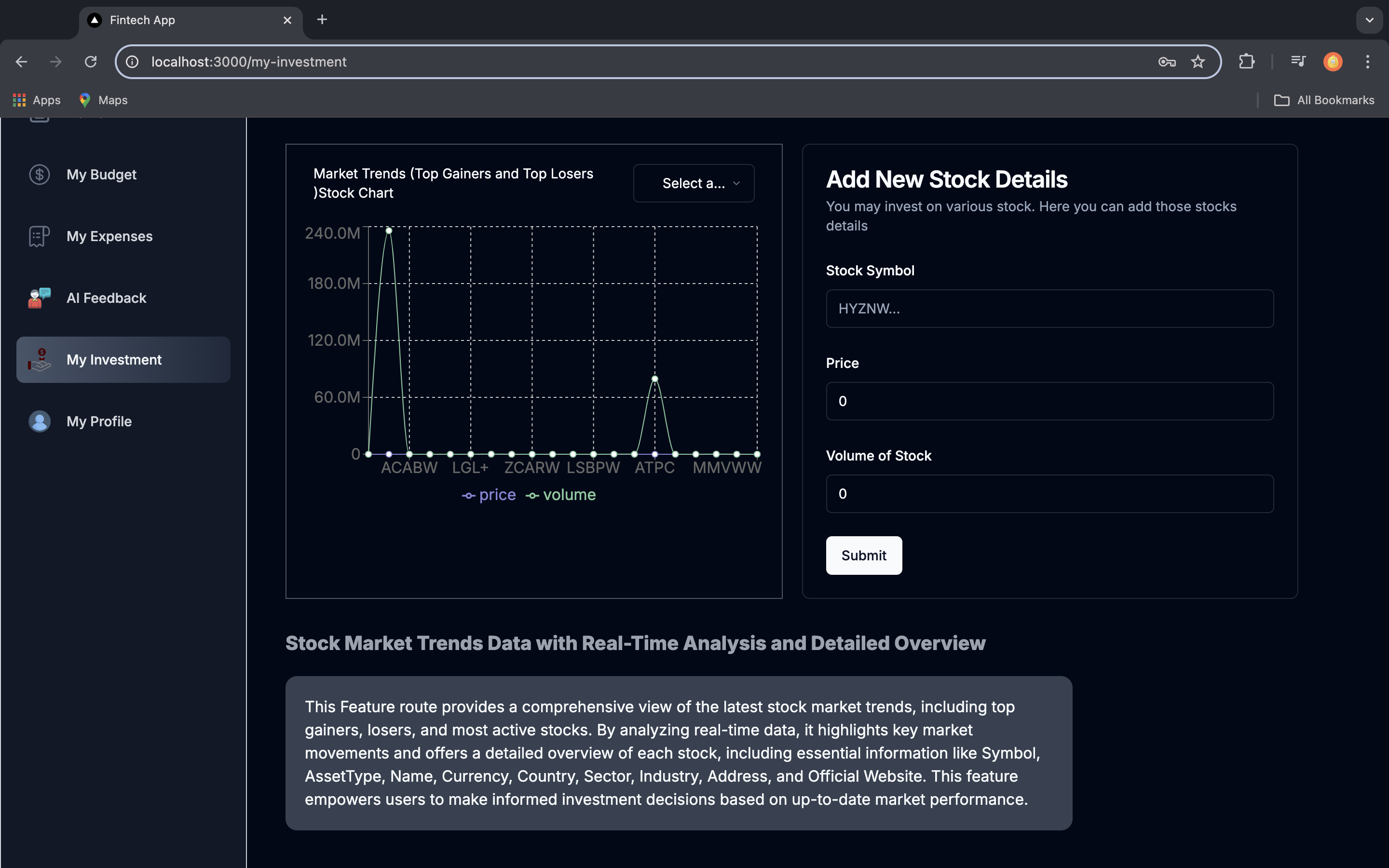
Task: Switch to the Fintech App tab
Action: click(x=190, y=20)
